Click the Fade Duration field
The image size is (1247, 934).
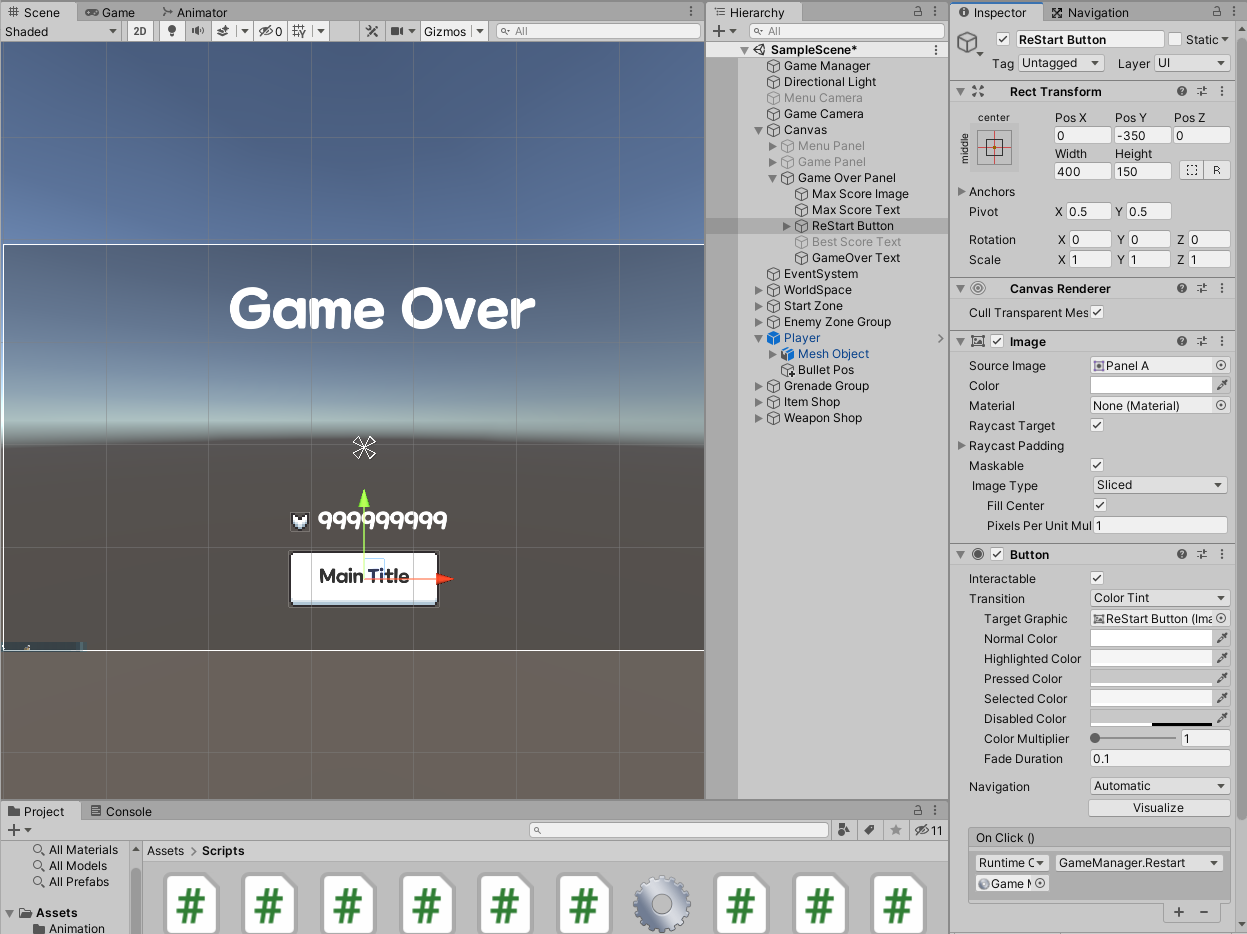pos(1159,758)
